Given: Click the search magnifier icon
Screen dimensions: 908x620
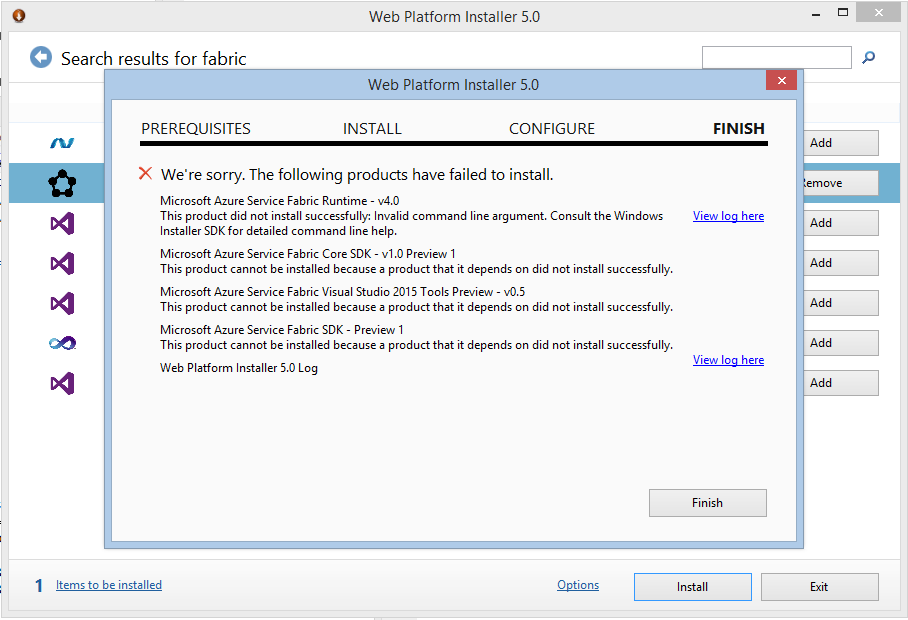Looking at the screenshot, I should (x=868, y=58).
